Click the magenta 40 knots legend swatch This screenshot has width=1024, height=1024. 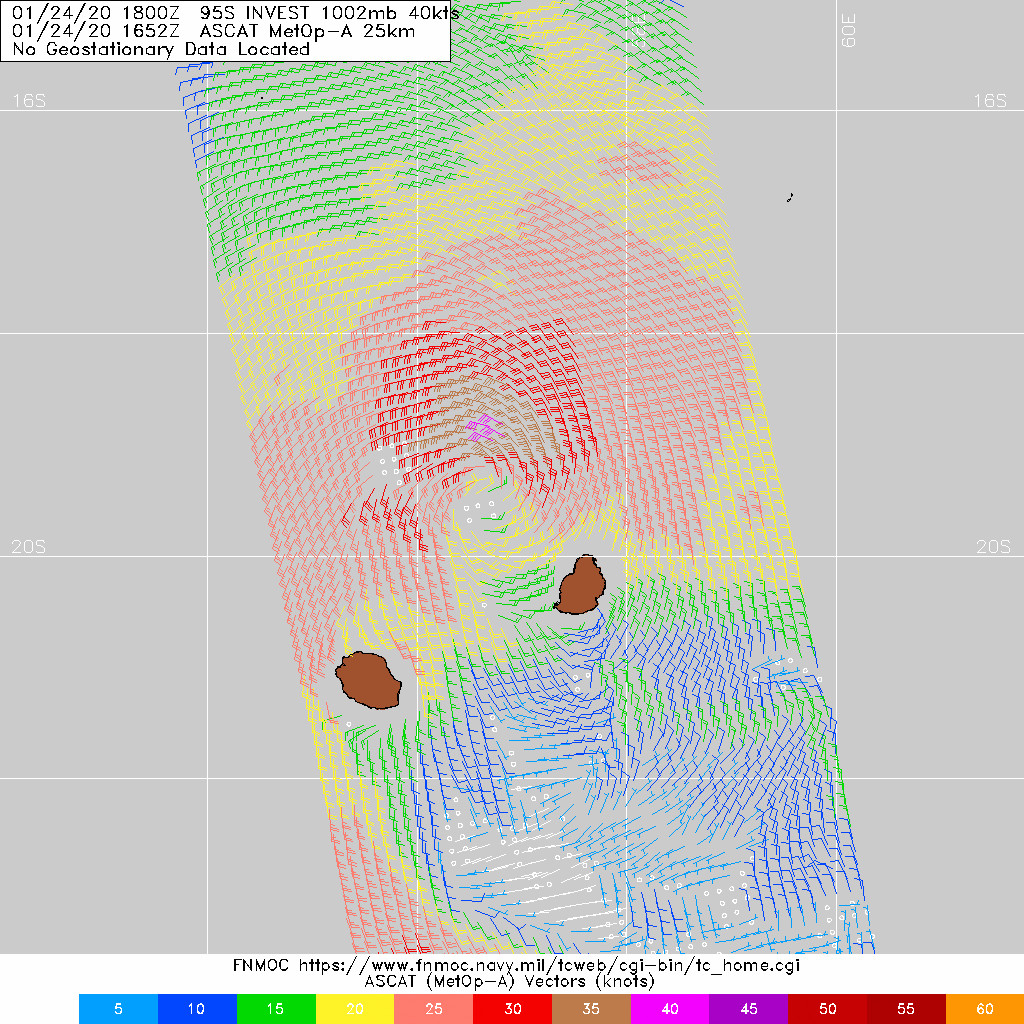[x=670, y=1009]
